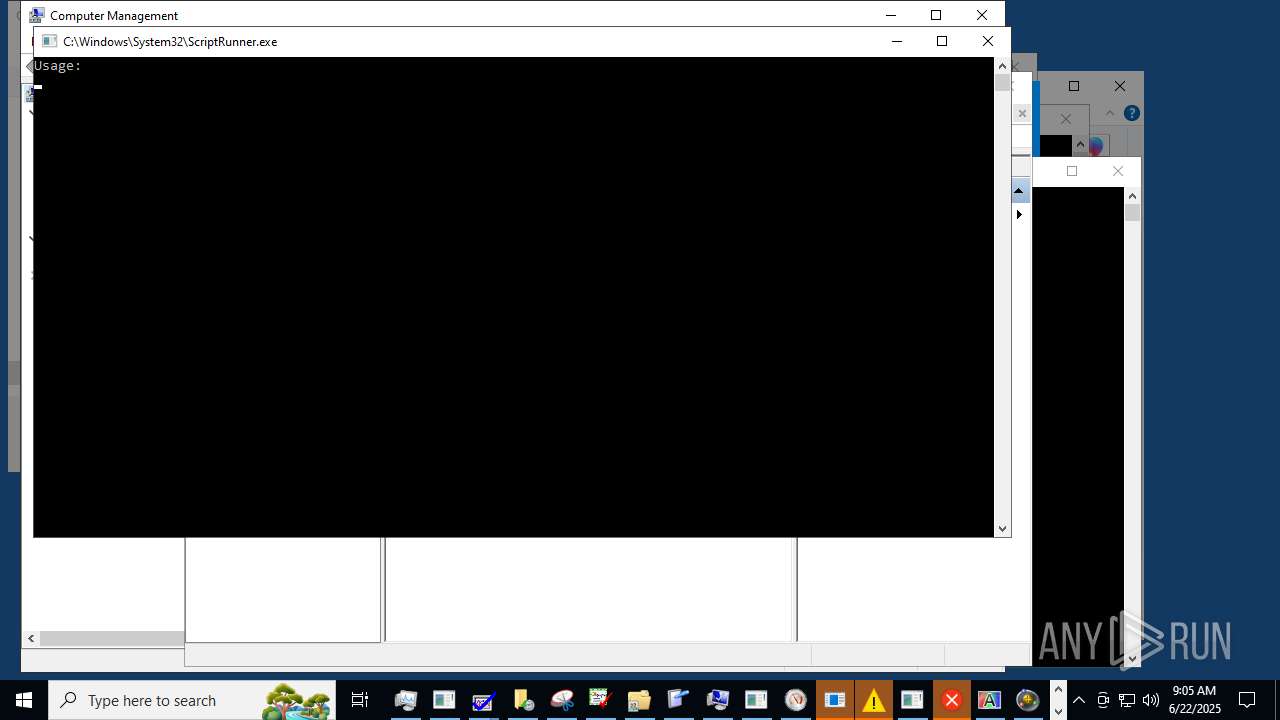Open the Meet Now camera tray icon
Screen dimensions: 1280x720
tap(1103, 700)
